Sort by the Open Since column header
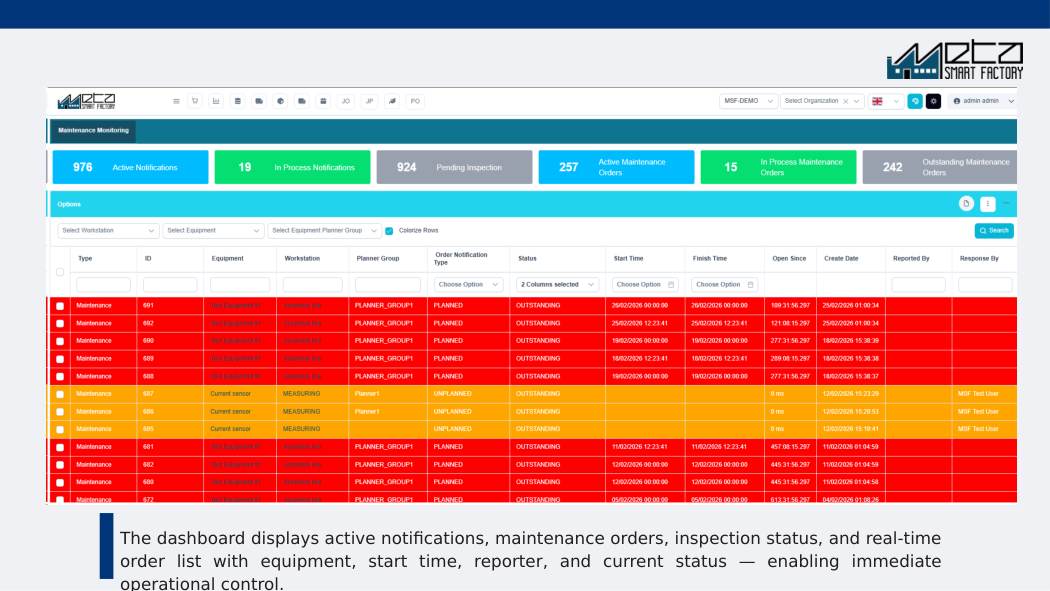This screenshot has width=1050, height=591. pos(789,258)
